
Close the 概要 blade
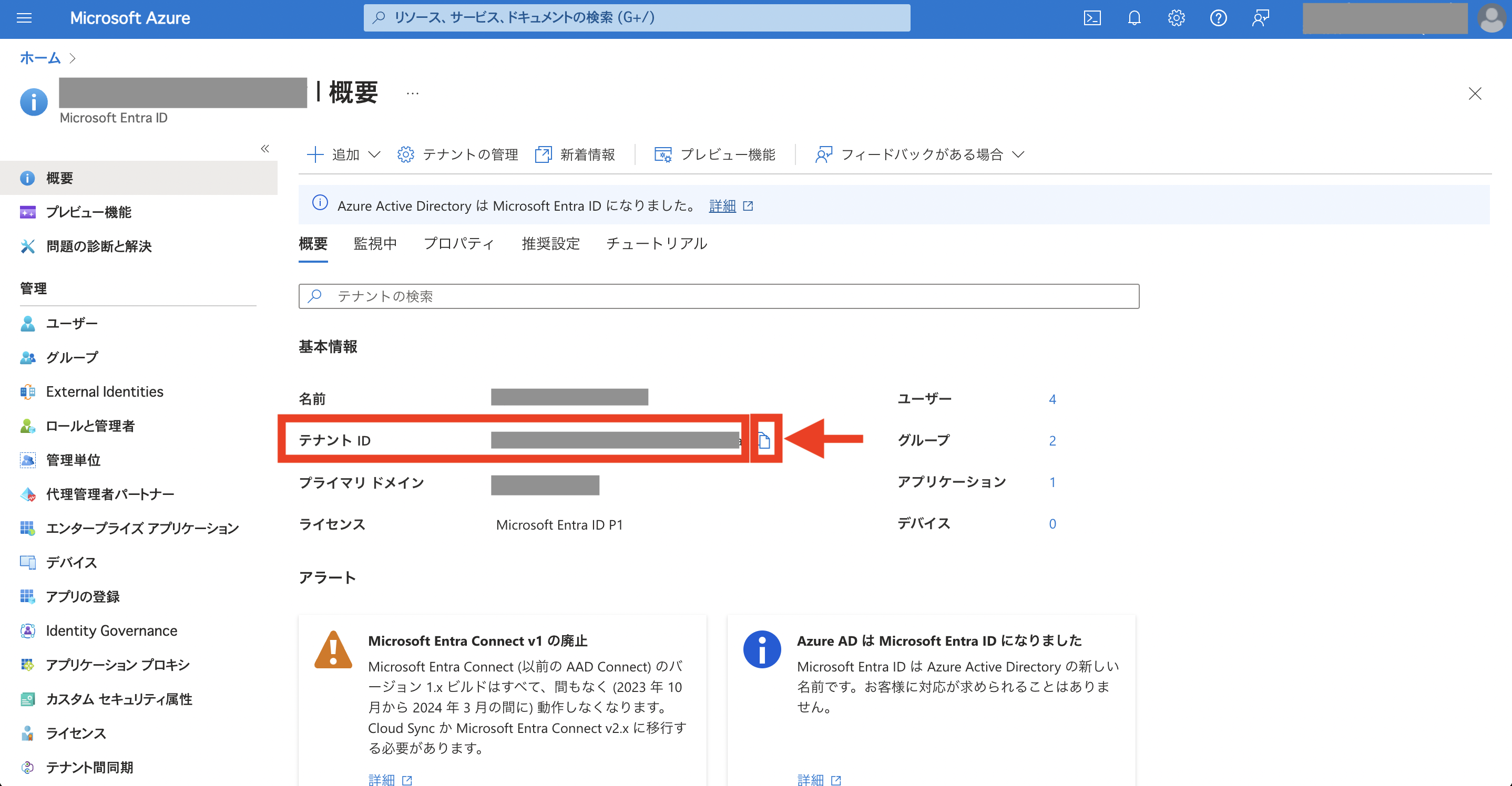[1475, 94]
